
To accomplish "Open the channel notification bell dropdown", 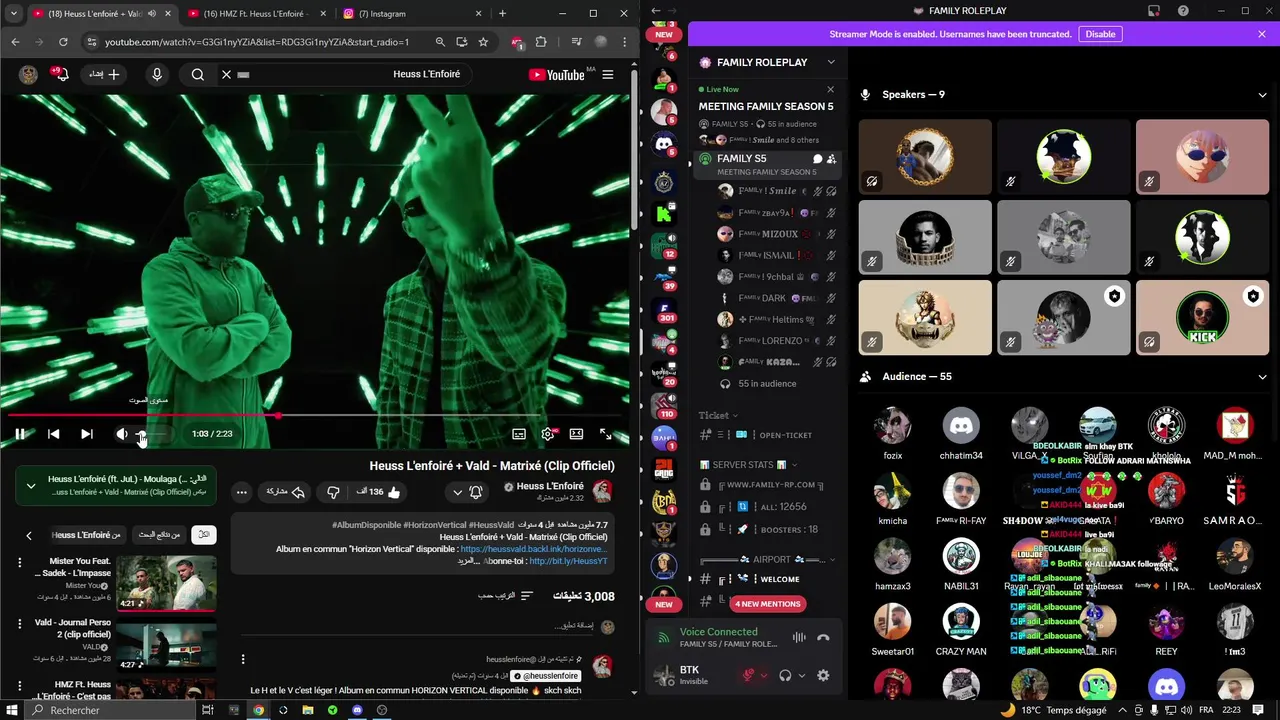I will coord(467,492).
